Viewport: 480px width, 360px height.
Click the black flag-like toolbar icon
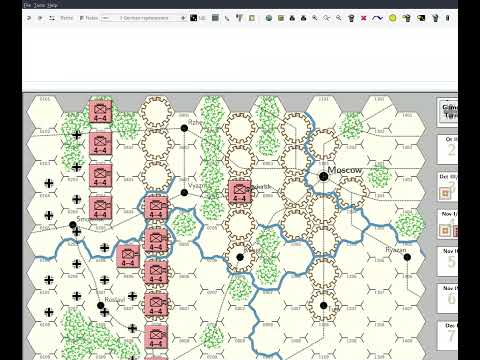tap(421, 18)
